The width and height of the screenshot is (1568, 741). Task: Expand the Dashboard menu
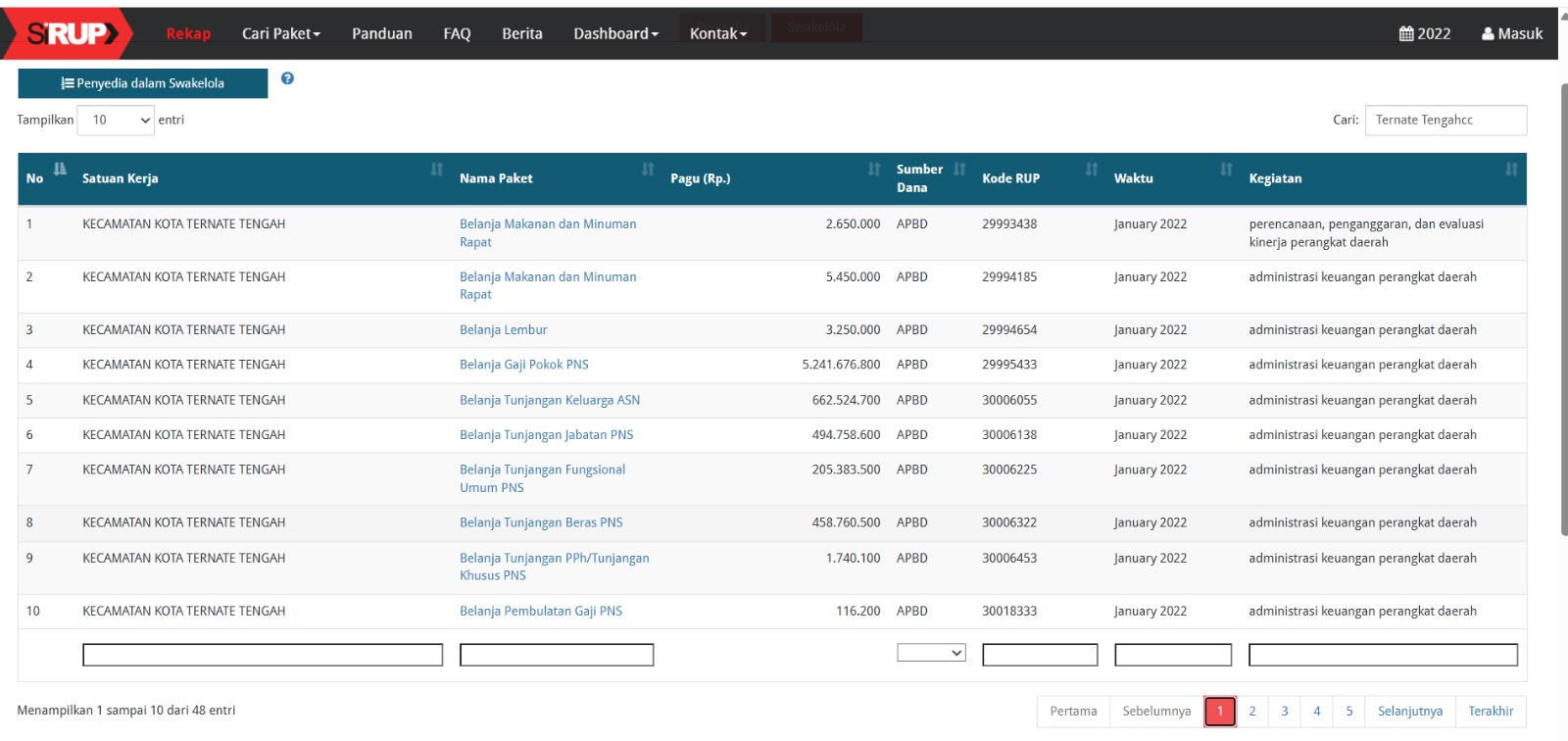click(x=615, y=33)
